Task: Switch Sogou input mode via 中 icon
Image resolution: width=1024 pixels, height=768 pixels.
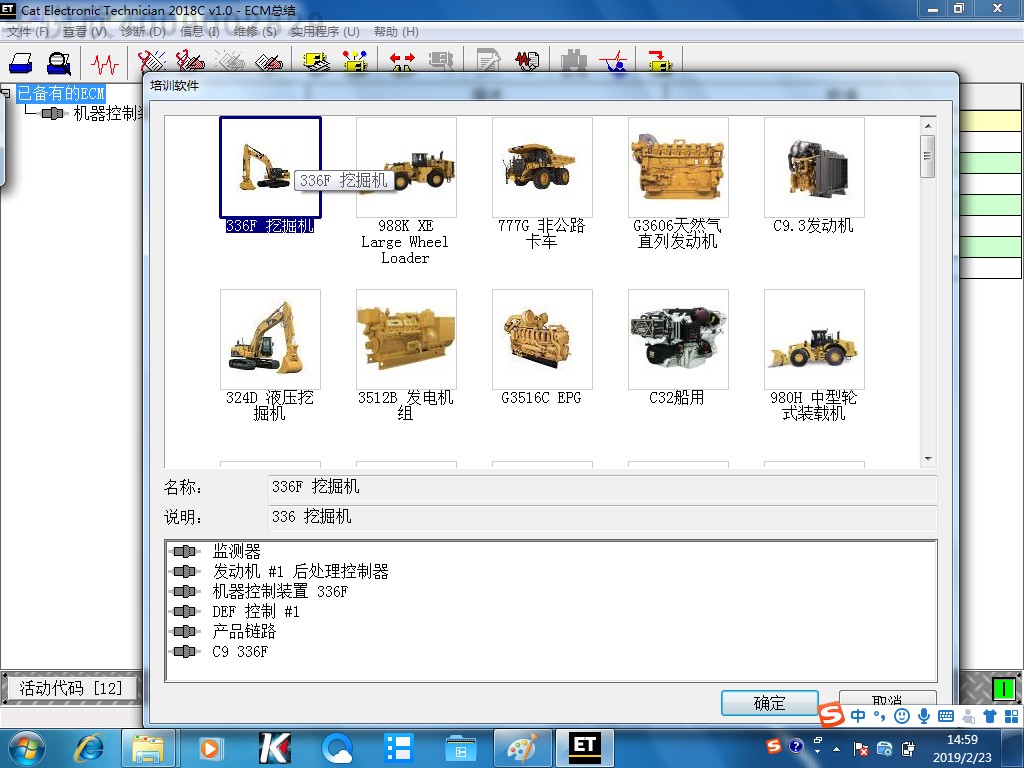Action: pyautogui.click(x=858, y=716)
